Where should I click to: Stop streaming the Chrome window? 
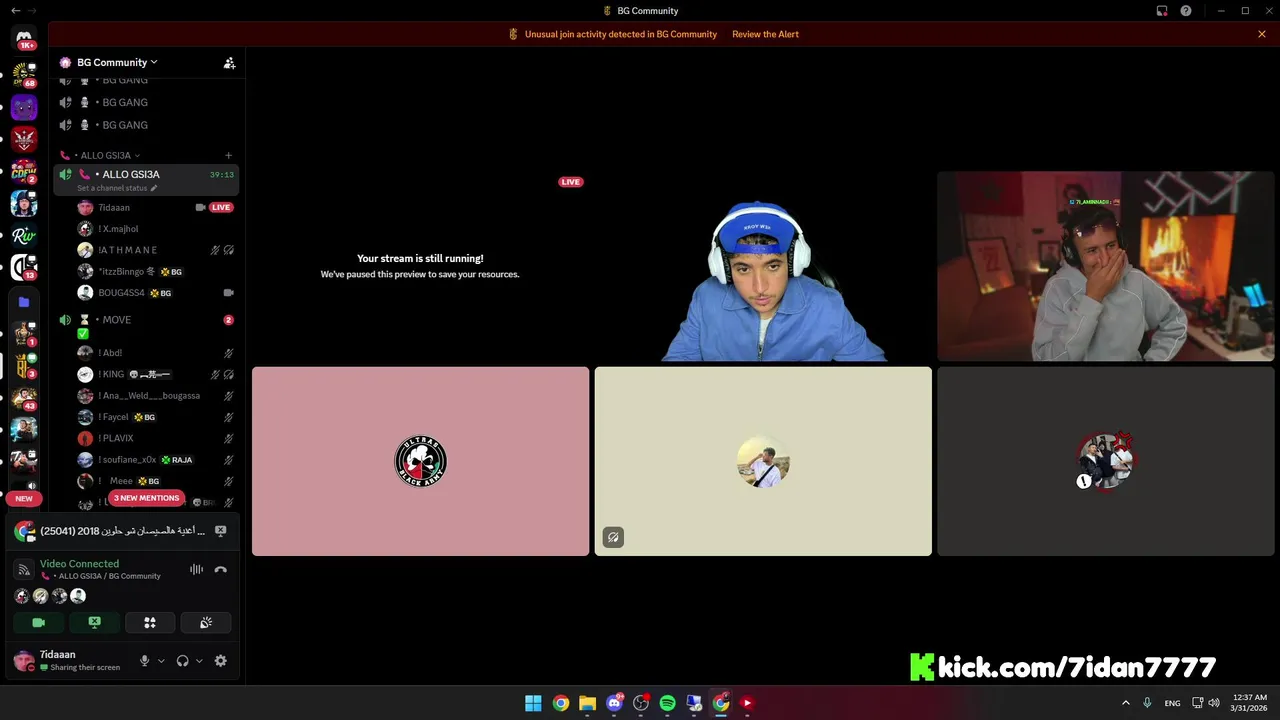click(221, 531)
